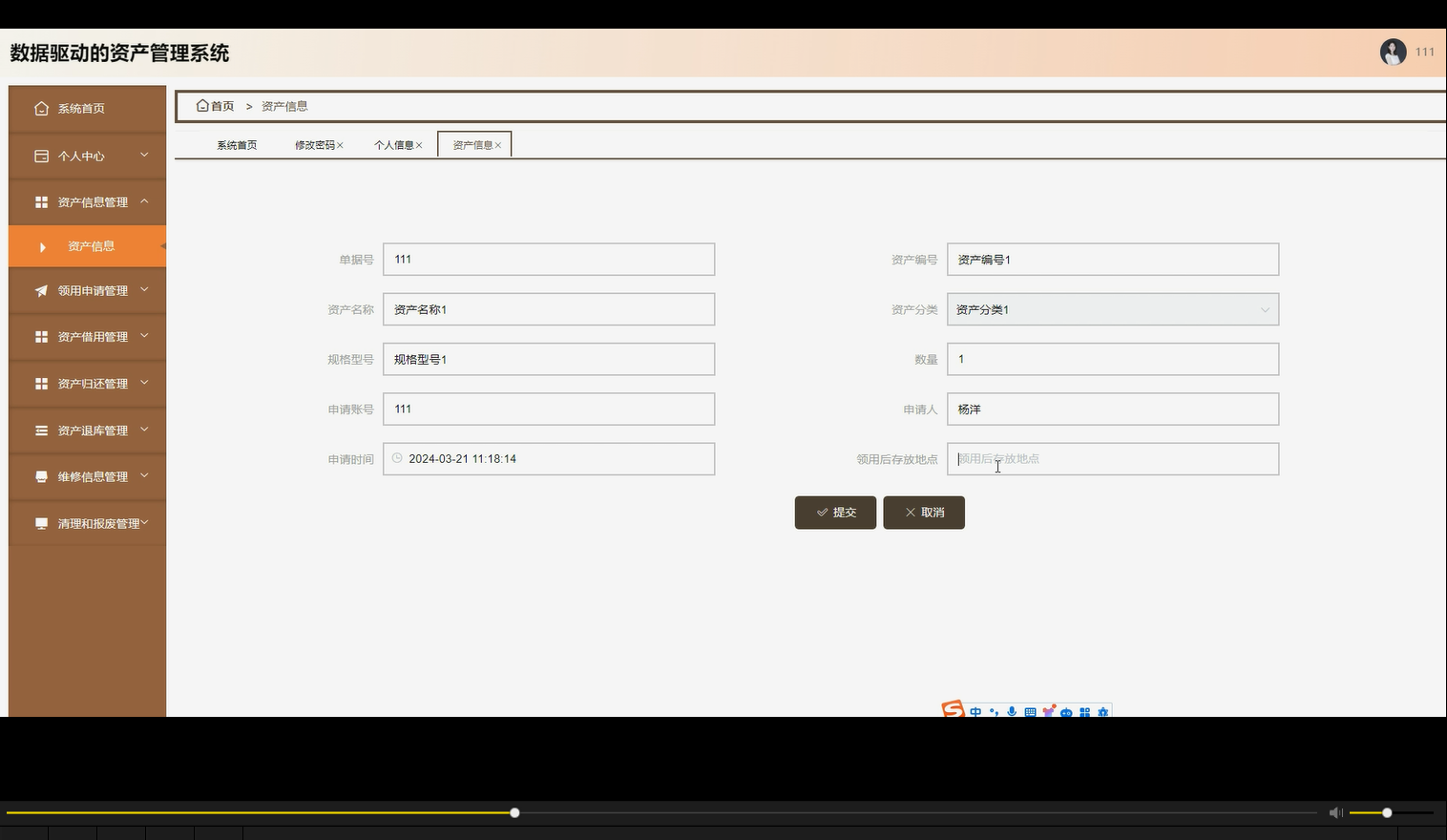
Task: Click the clock icon in 申请时间 field
Action: [x=397, y=458]
